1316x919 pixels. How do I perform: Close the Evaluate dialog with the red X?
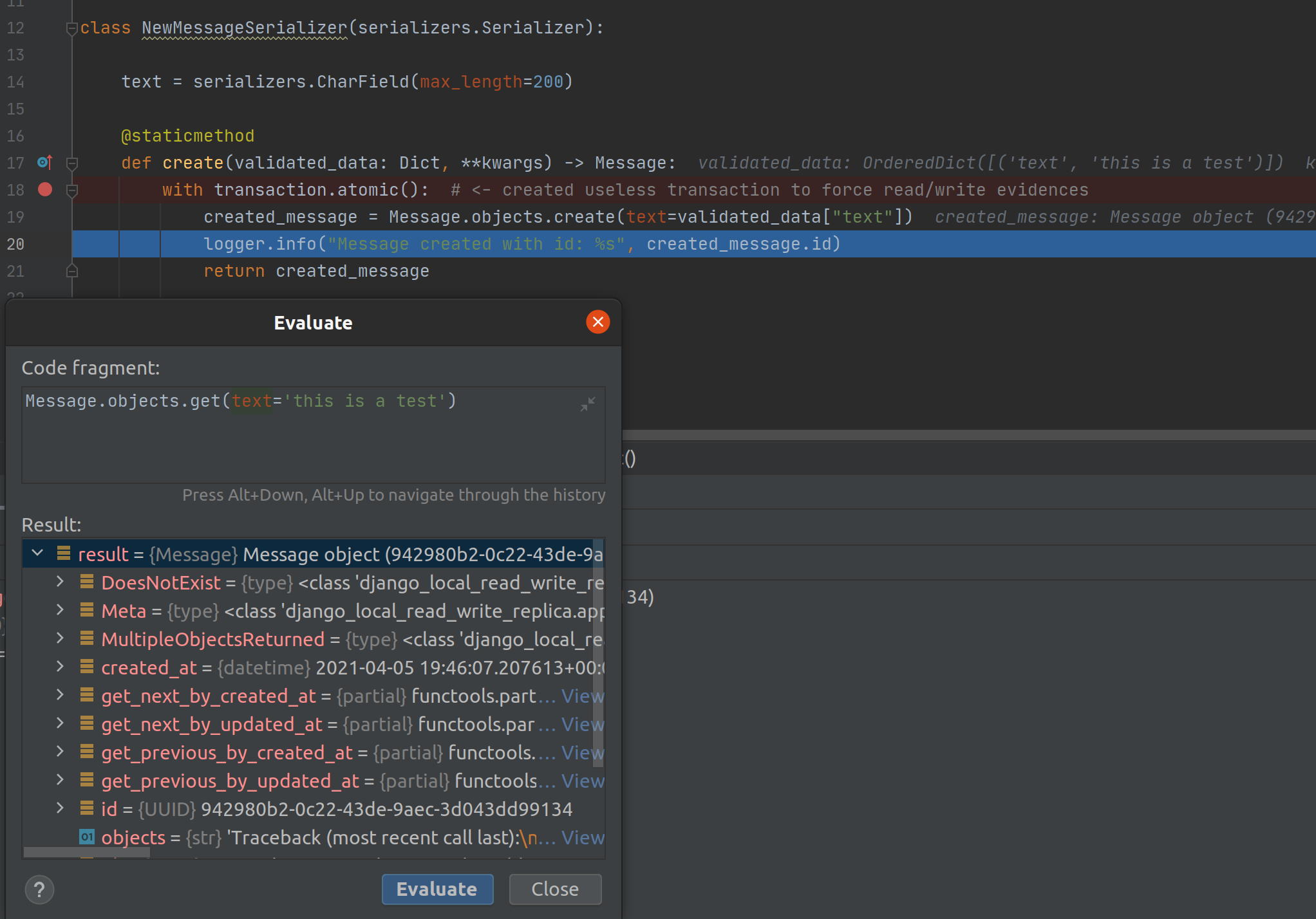click(x=597, y=322)
